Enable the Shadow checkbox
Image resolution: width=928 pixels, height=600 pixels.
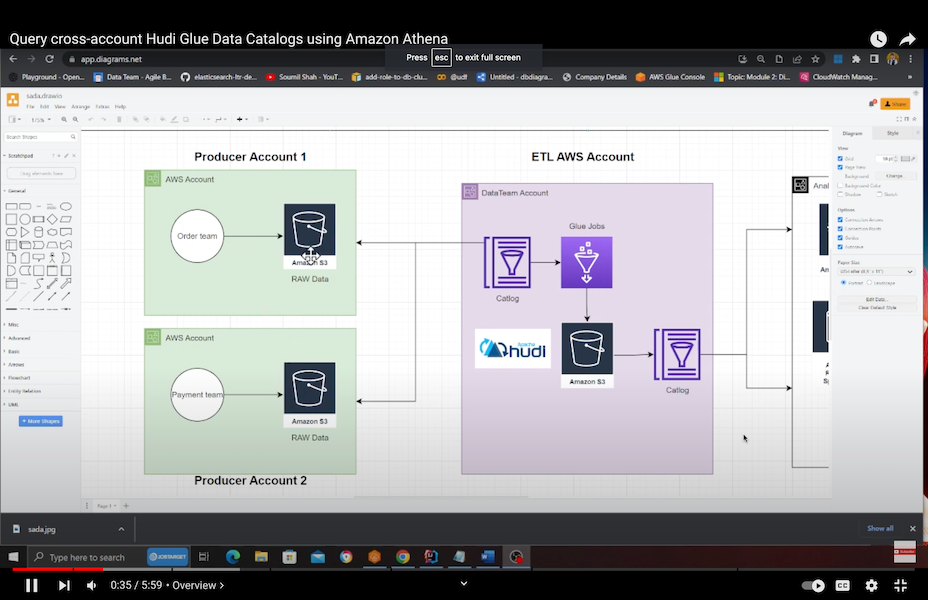840,194
